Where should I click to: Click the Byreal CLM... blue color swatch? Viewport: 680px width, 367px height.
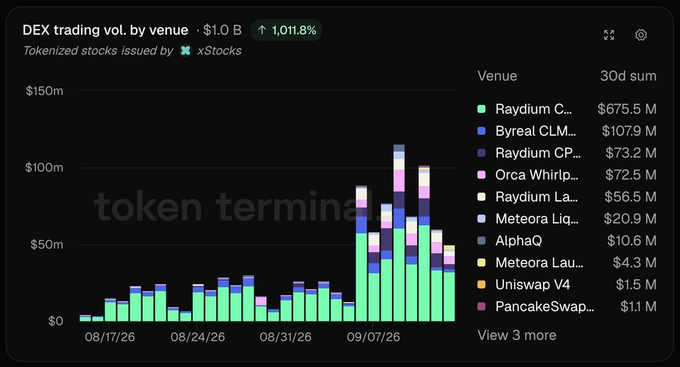pyautogui.click(x=481, y=131)
